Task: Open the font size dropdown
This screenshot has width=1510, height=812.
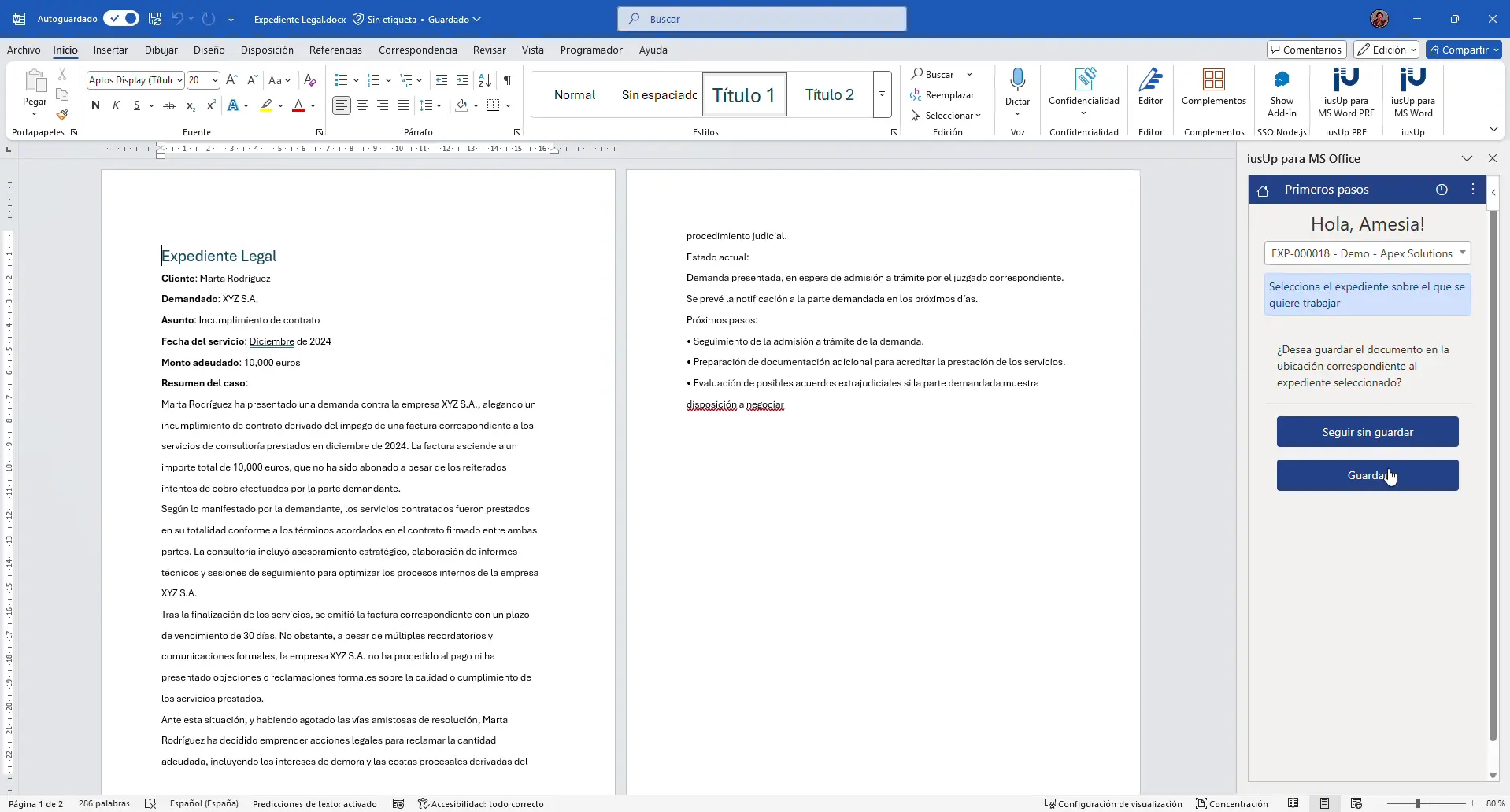Action: pyautogui.click(x=214, y=80)
